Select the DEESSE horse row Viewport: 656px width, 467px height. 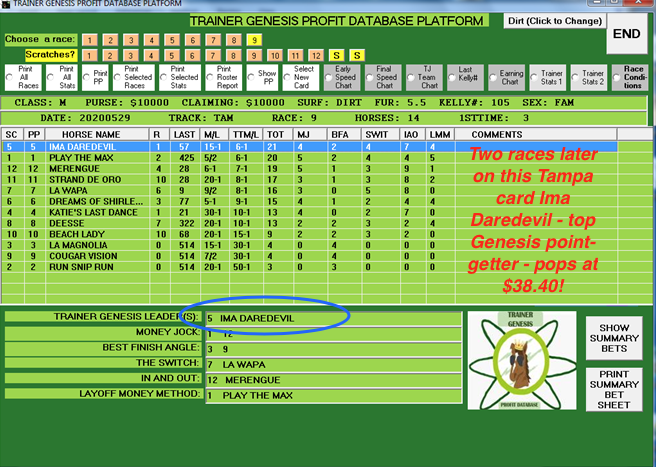pyautogui.click(x=309, y=223)
